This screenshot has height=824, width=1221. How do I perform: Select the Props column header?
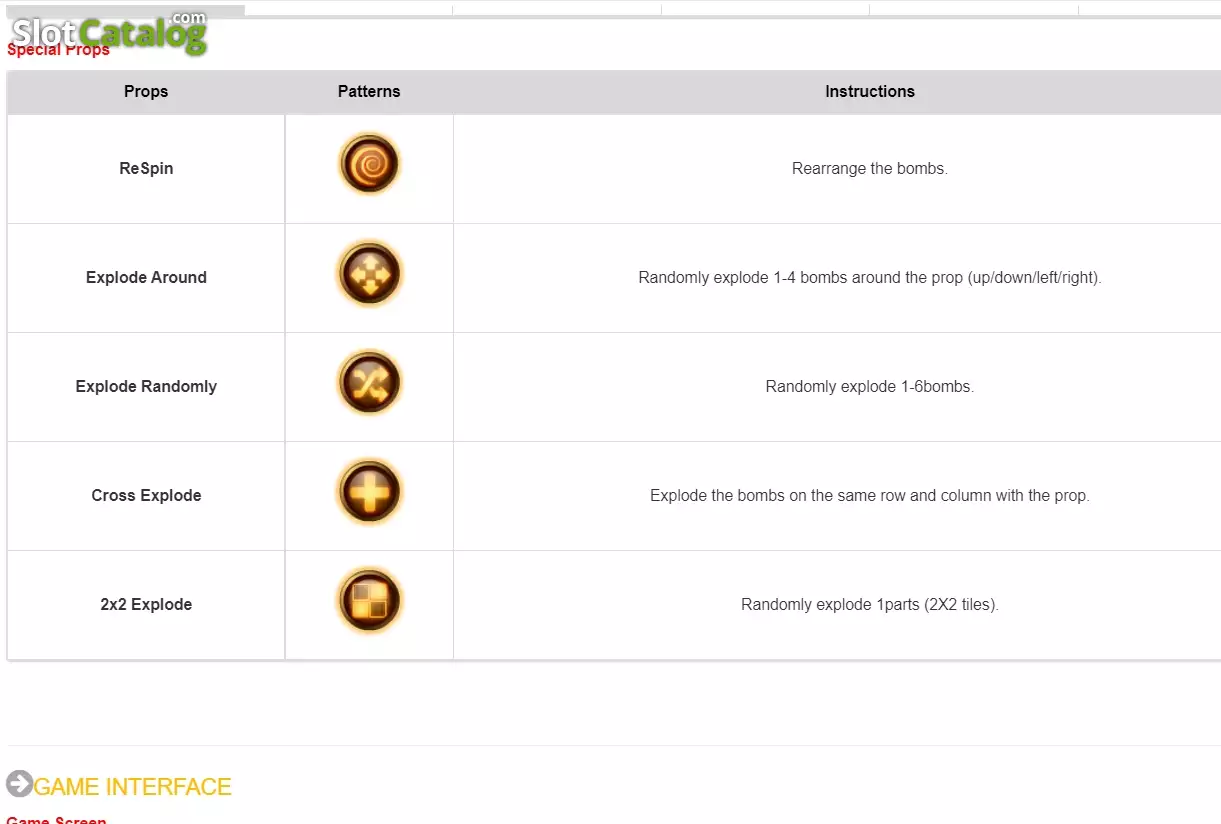[146, 91]
